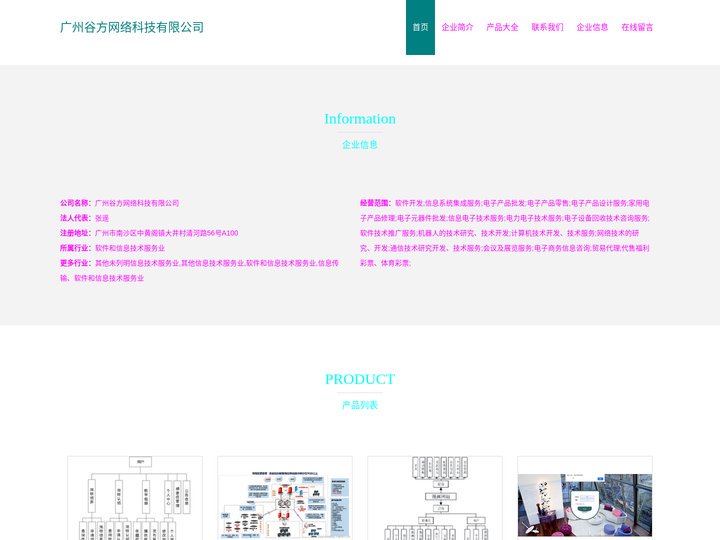The image size is (720, 540).
Task: Open 产品大全 menu item
Action: coord(502,27)
